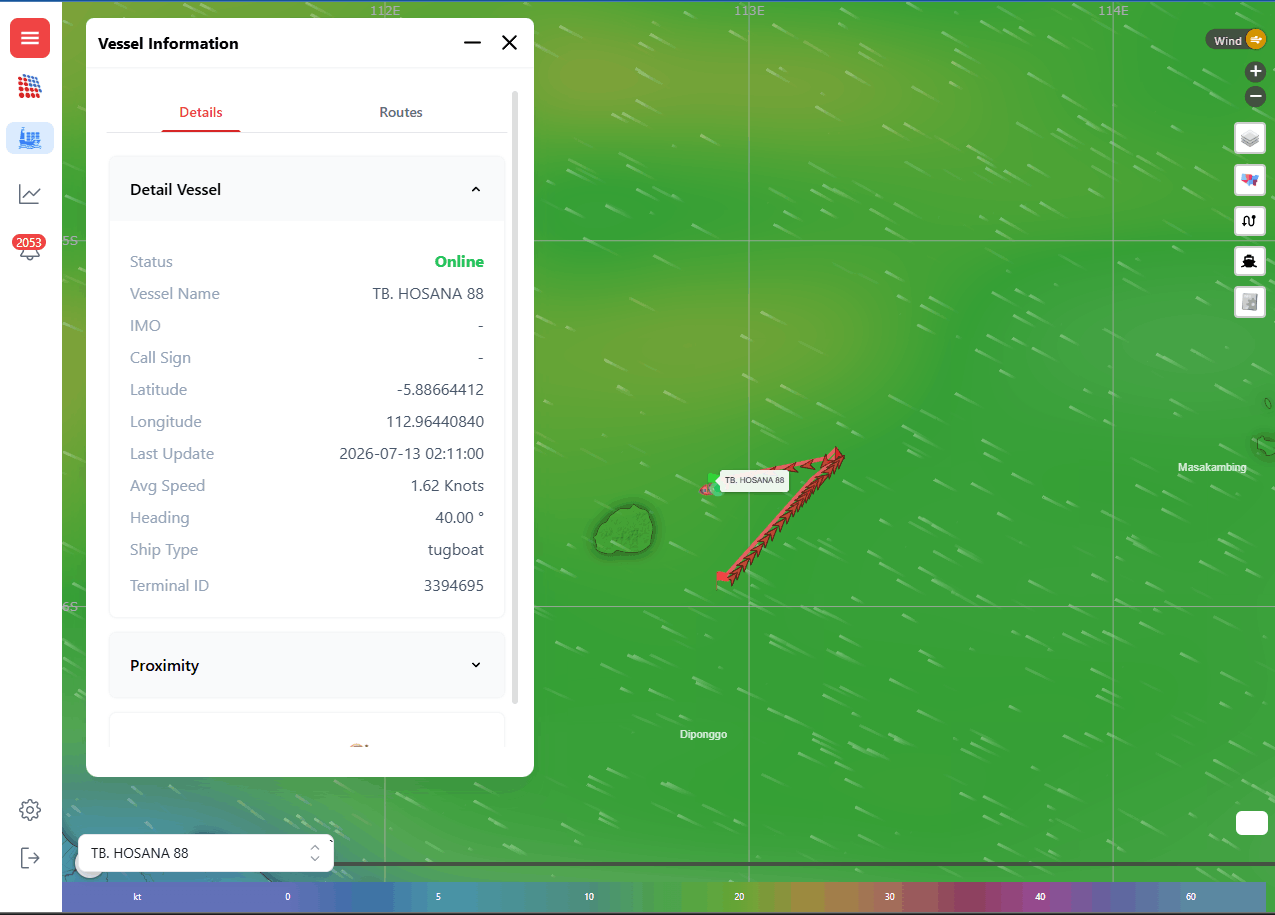The image size is (1275, 915).
Task: Click the Ship Type value tugboat
Action: coord(456,549)
